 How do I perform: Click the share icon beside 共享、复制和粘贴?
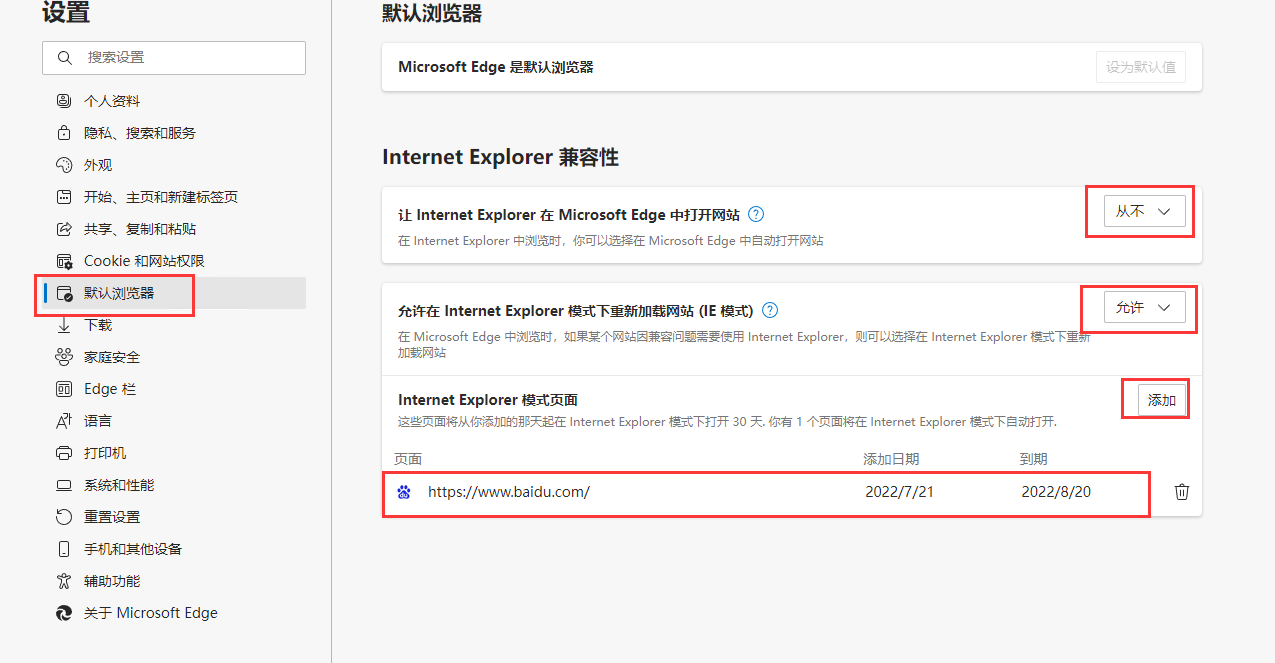[x=64, y=229]
